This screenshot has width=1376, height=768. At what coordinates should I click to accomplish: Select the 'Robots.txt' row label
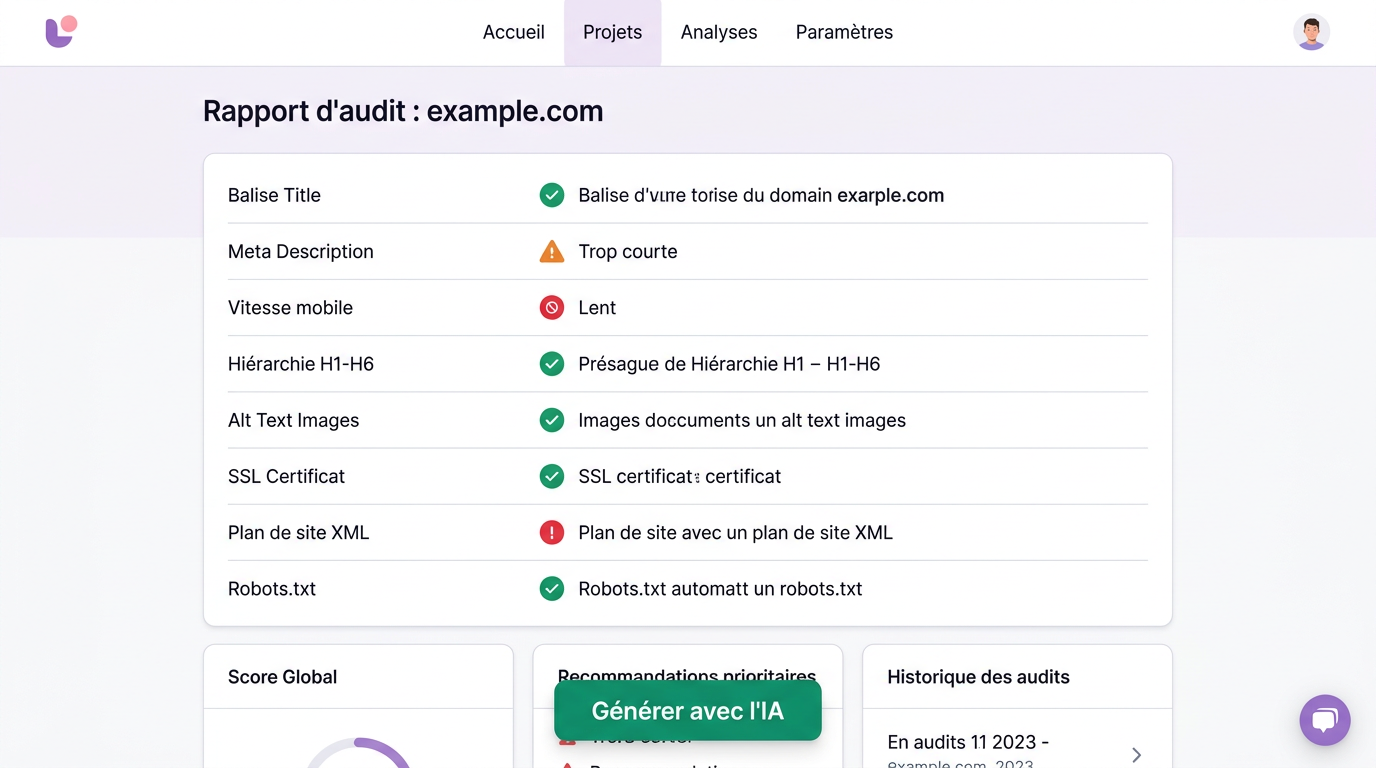[272, 589]
